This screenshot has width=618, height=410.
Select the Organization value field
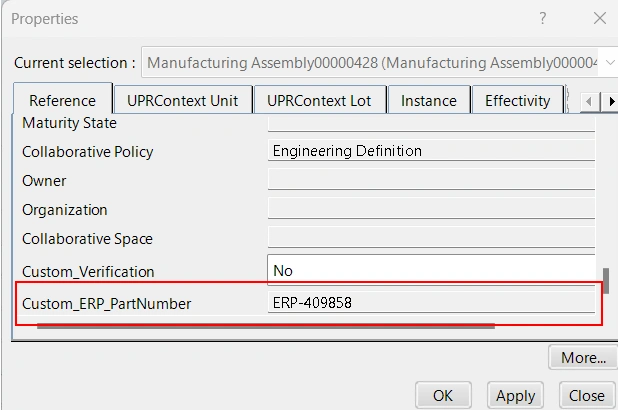[x=432, y=210]
